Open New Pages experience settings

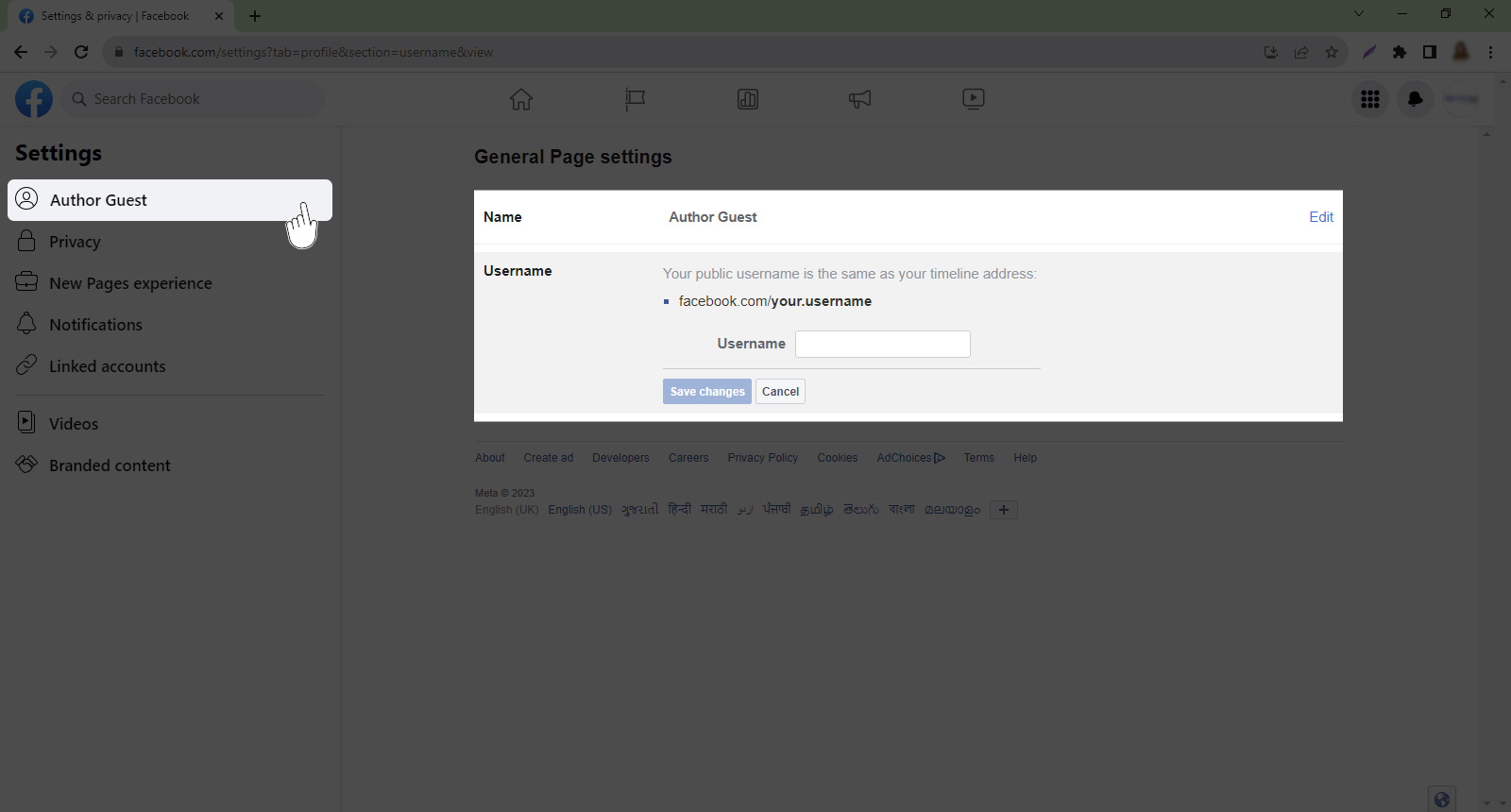tap(170, 283)
